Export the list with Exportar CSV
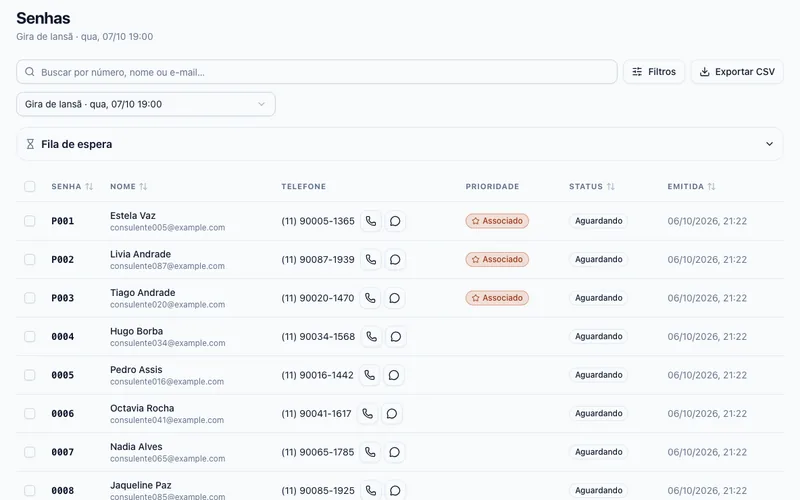Screen dimensions: 800x500 737,72
